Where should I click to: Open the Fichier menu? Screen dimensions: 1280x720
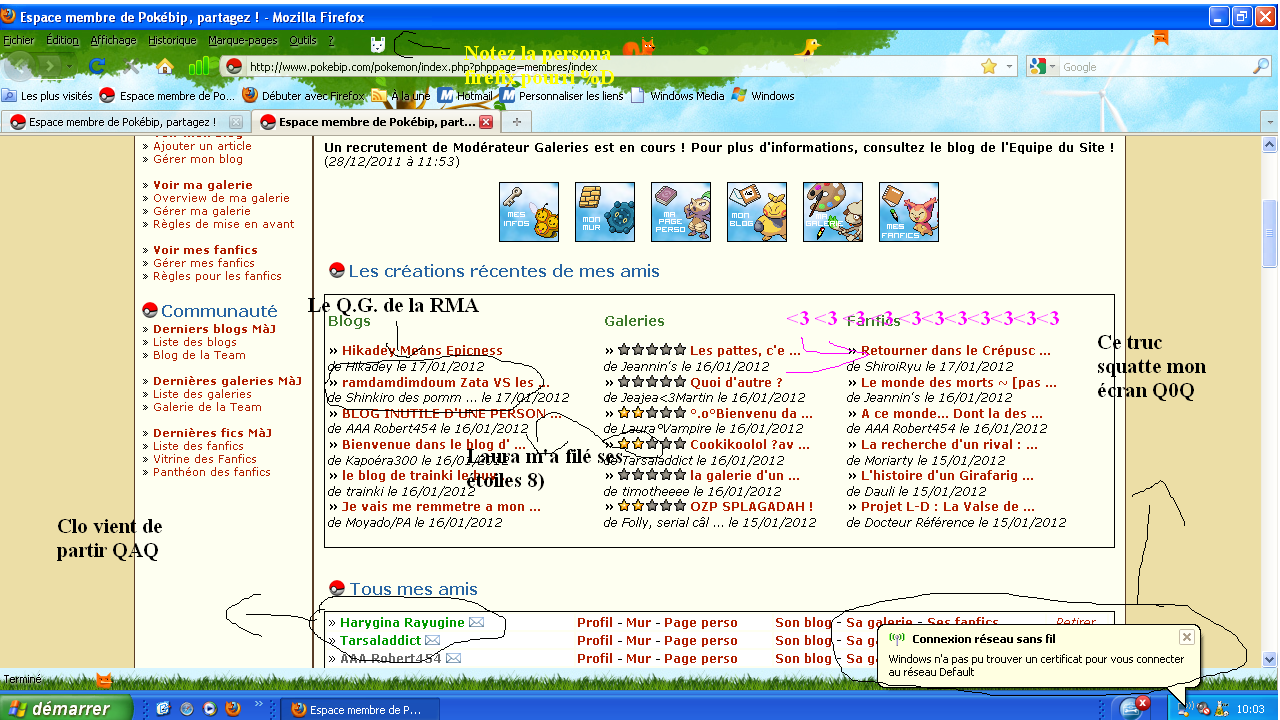point(19,40)
